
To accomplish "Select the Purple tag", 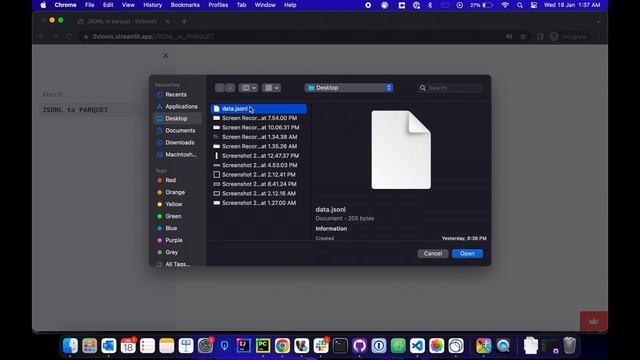I will (x=176, y=240).
